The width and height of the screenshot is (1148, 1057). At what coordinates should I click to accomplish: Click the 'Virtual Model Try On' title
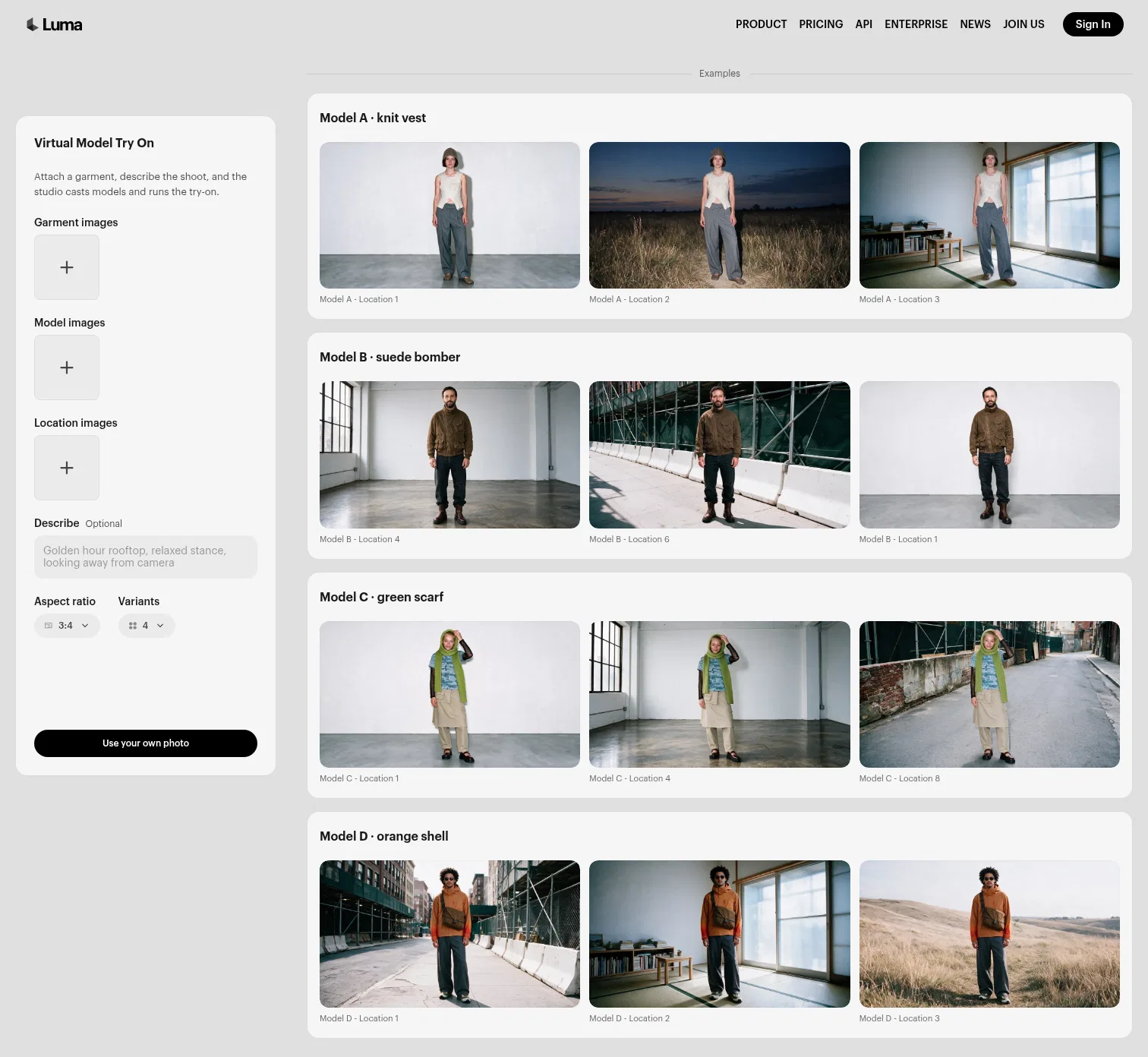[x=94, y=143]
